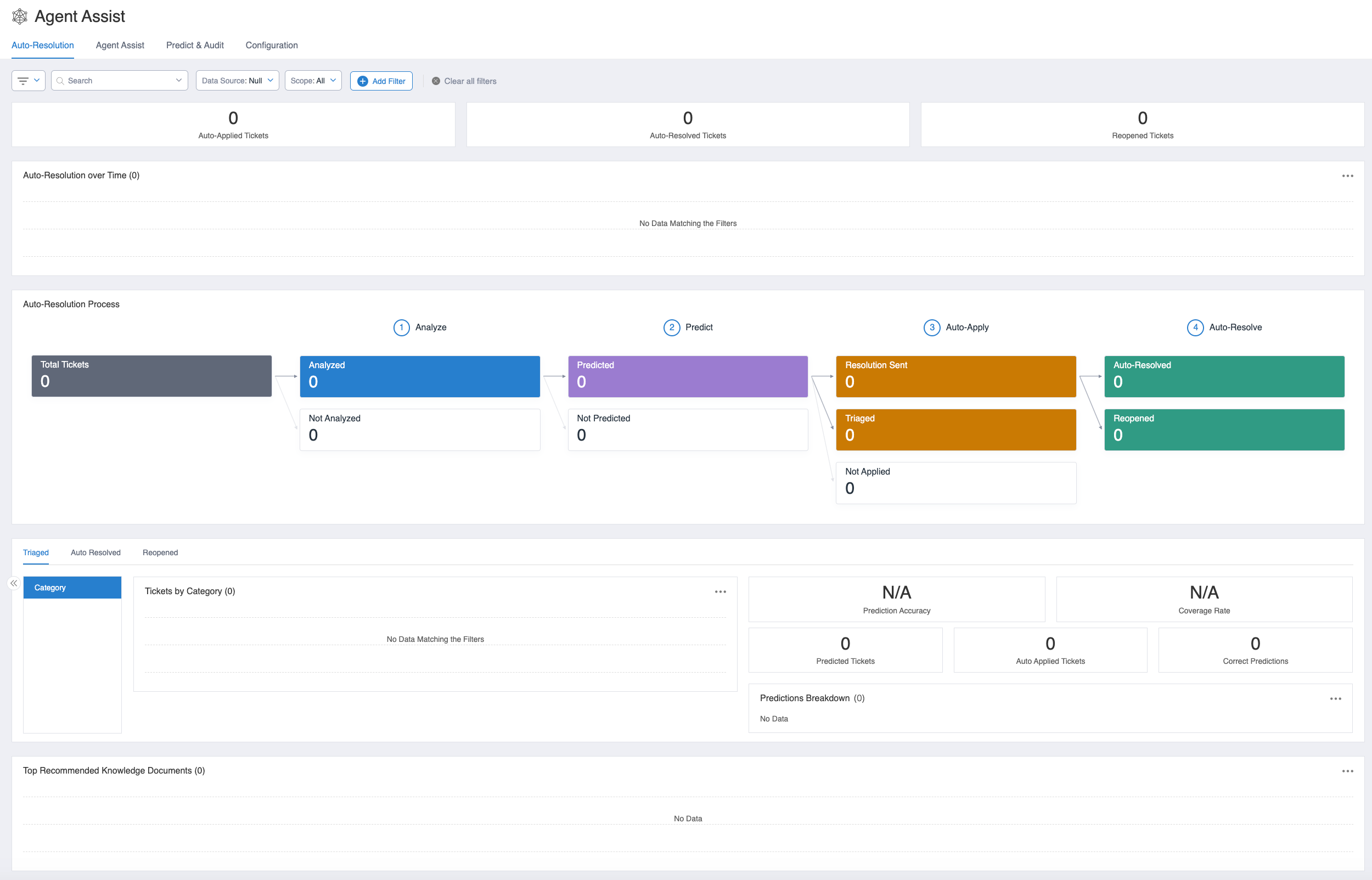Click the magnifier icon in search box
The width and height of the screenshot is (1372, 880).
[x=60, y=81]
